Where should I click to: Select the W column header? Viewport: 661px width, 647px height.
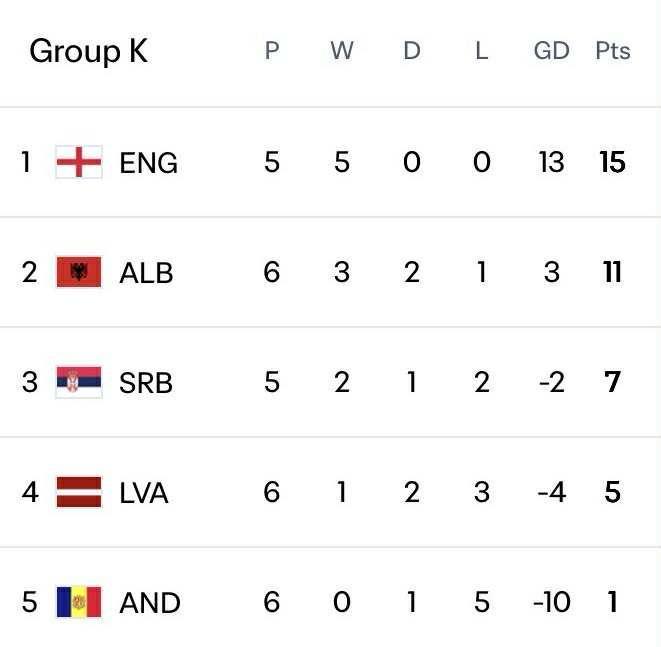[x=342, y=51]
